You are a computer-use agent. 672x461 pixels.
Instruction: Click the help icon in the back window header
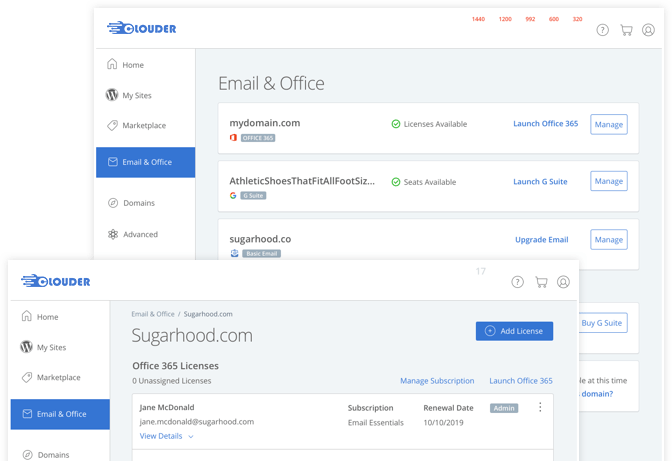pos(602,30)
